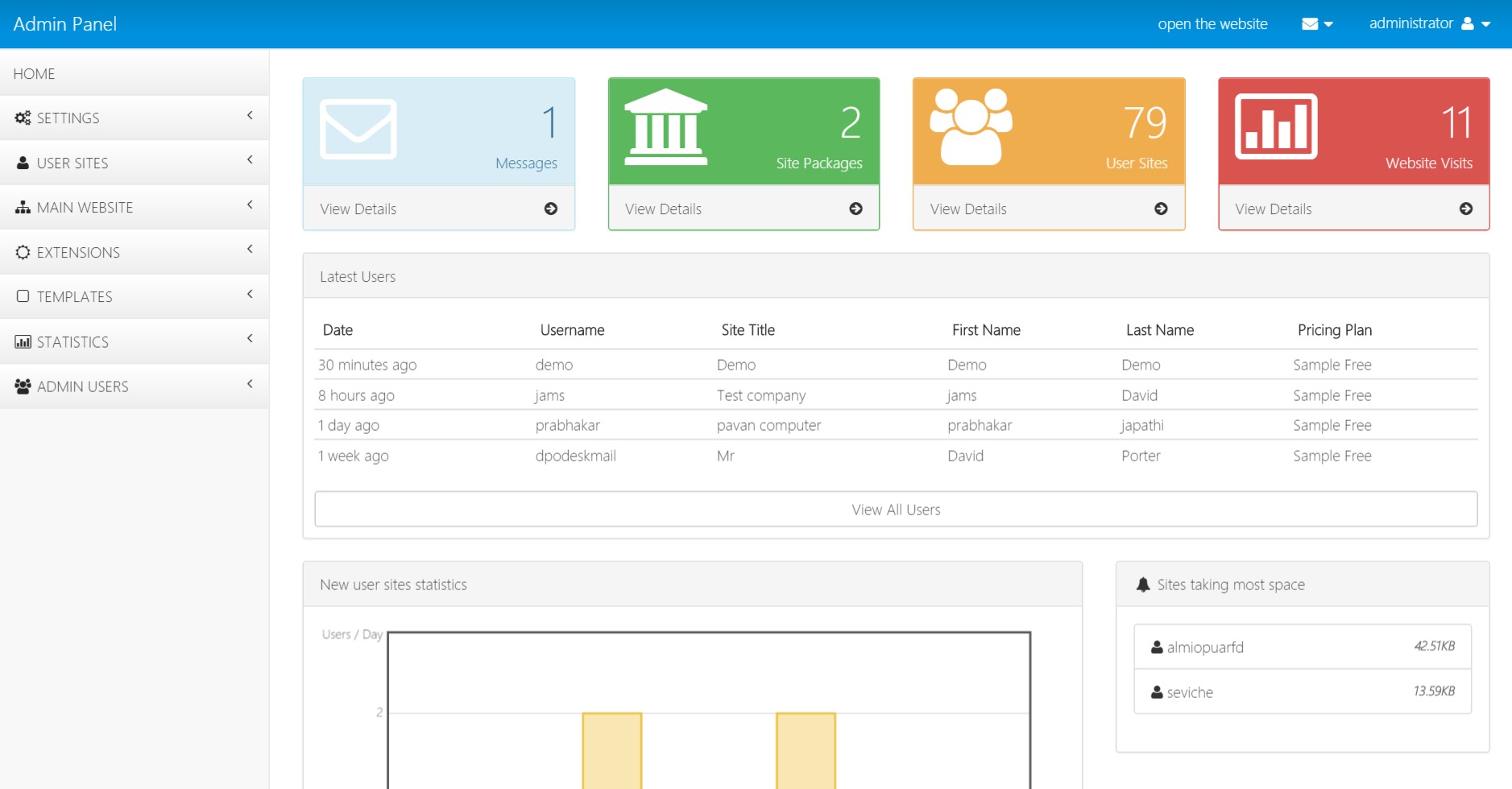Click the username prabhakar in Username column
This screenshot has width=1512, height=789.
pos(568,425)
